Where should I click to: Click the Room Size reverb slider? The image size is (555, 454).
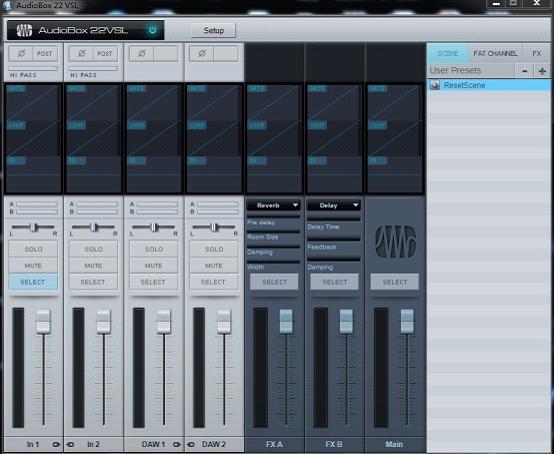274,232
